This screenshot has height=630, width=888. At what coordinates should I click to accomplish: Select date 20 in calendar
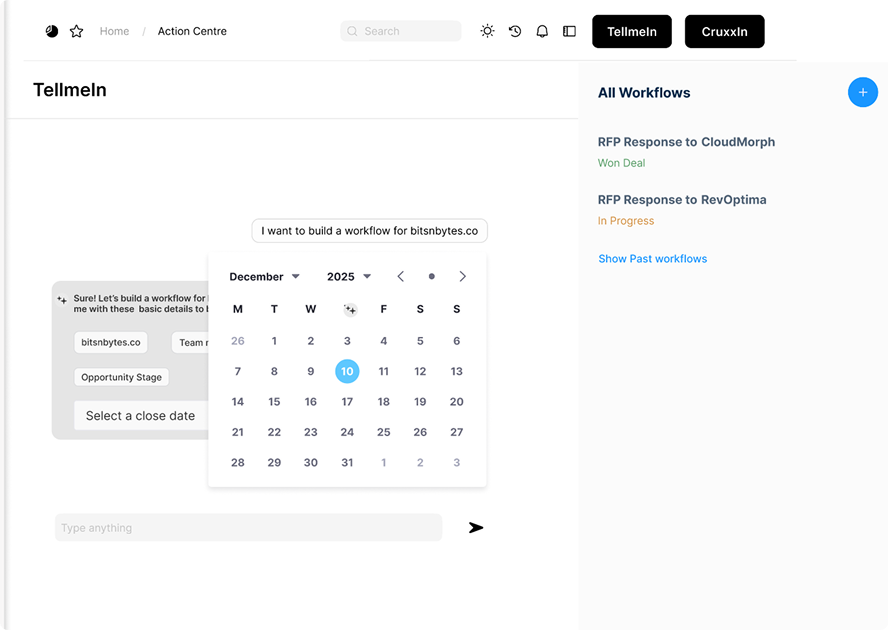tap(456, 402)
